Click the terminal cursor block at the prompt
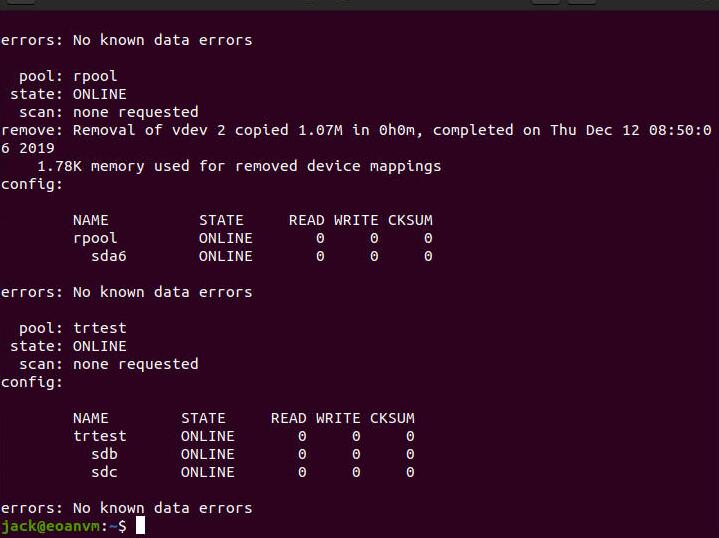 [x=141, y=526]
